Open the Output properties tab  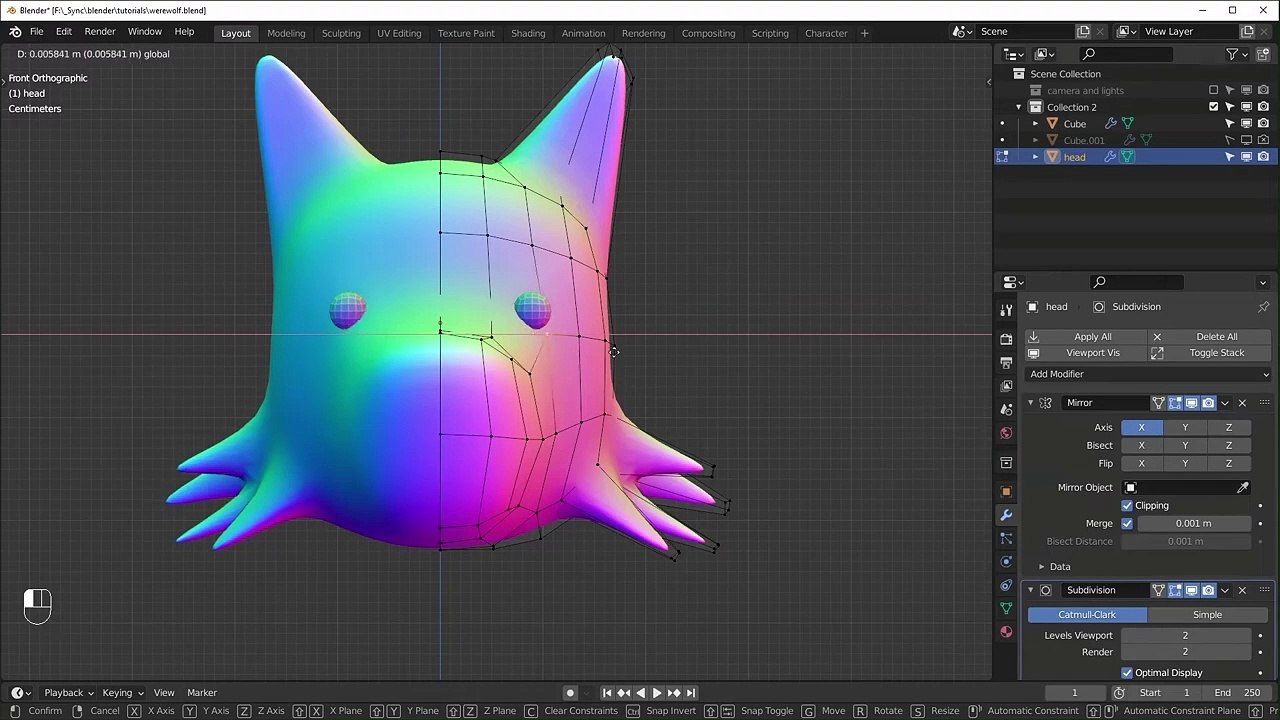pyautogui.click(x=1006, y=363)
